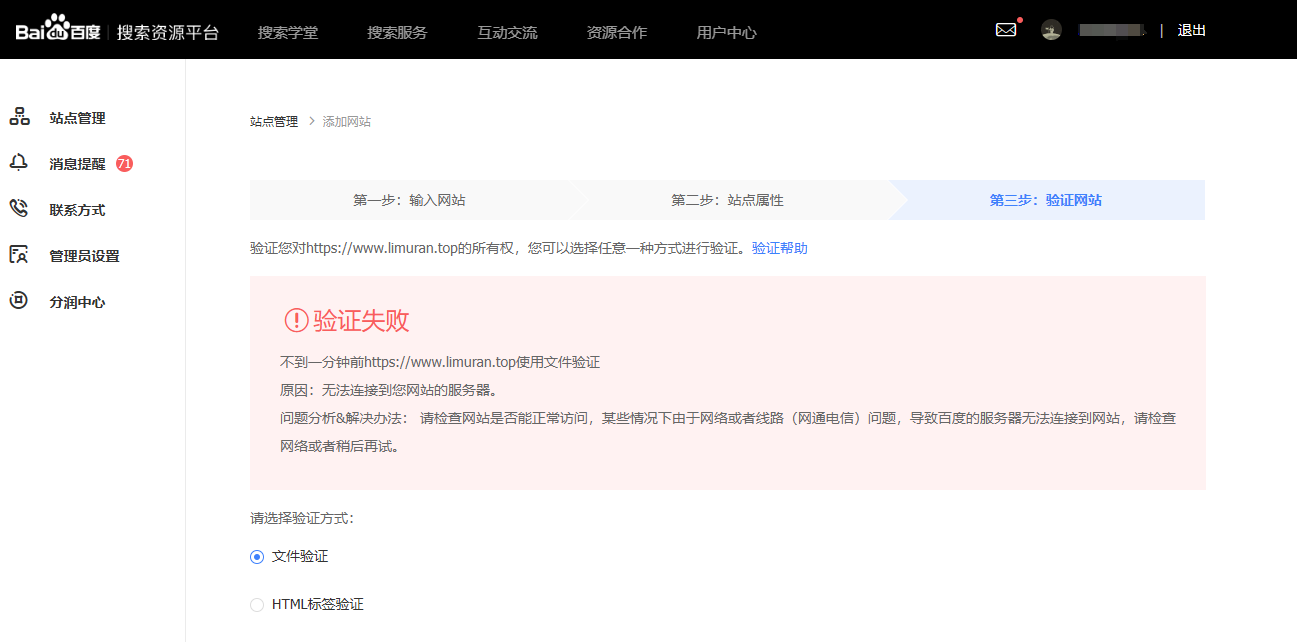The image size is (1297, 642).
Task: Open the 互动交流 top menu
Action: tap(507, 32)
